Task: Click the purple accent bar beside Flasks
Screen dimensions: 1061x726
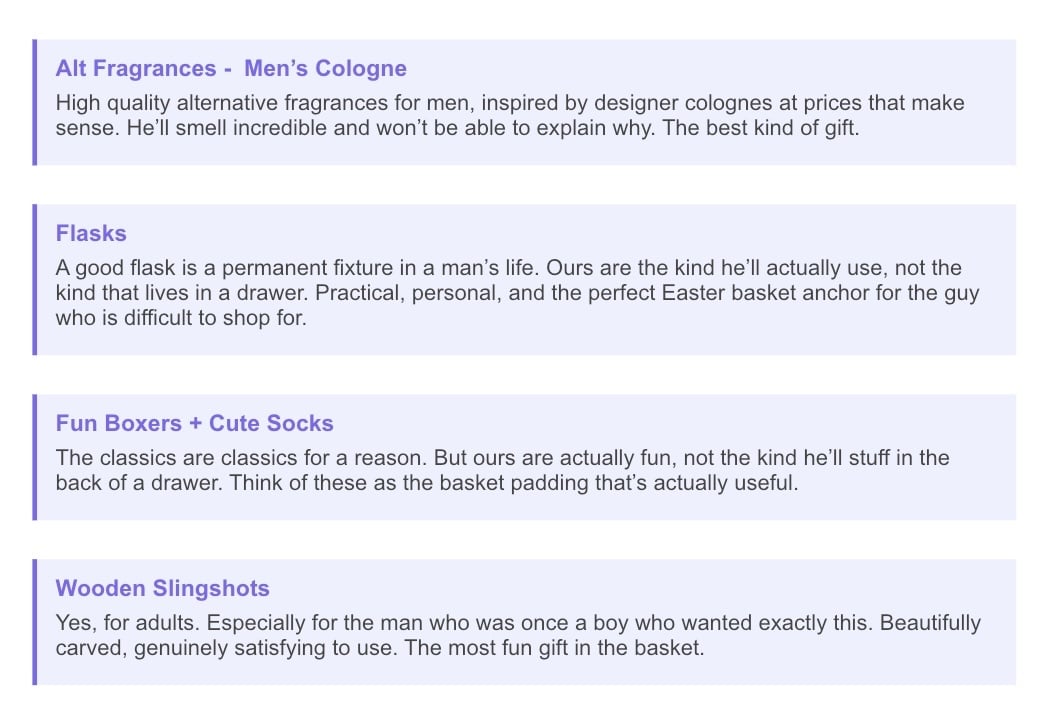Action: coord(34,280)
